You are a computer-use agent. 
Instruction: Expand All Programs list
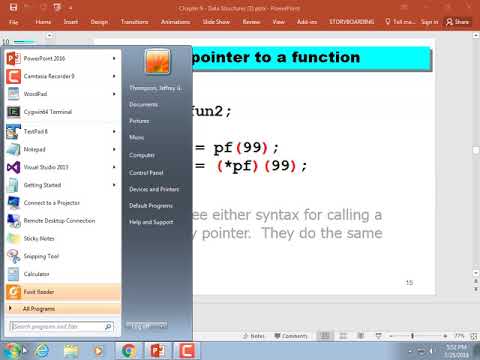point(63,309)
